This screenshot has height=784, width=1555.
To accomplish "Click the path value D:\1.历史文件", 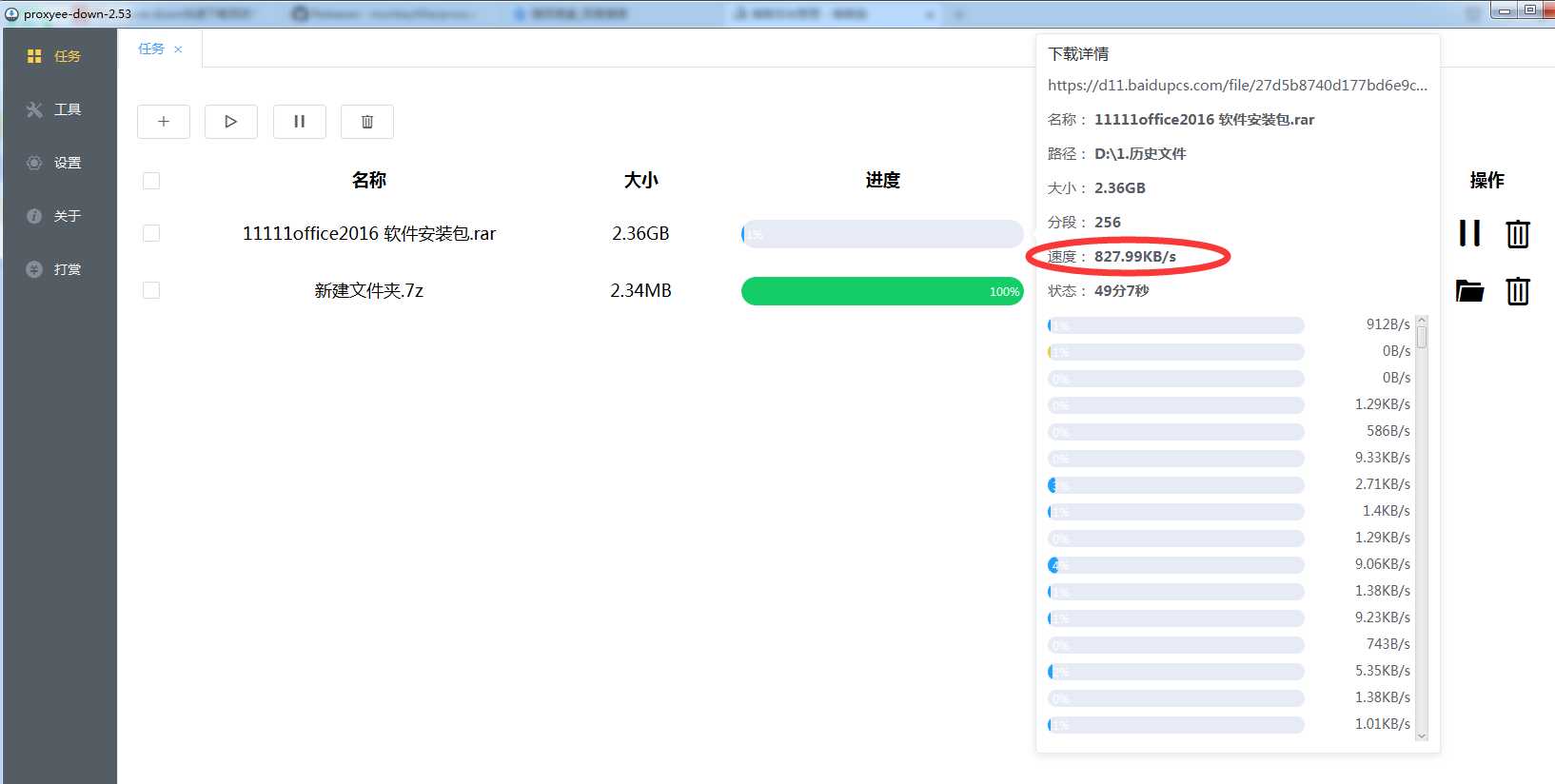I will point(1140,153).
